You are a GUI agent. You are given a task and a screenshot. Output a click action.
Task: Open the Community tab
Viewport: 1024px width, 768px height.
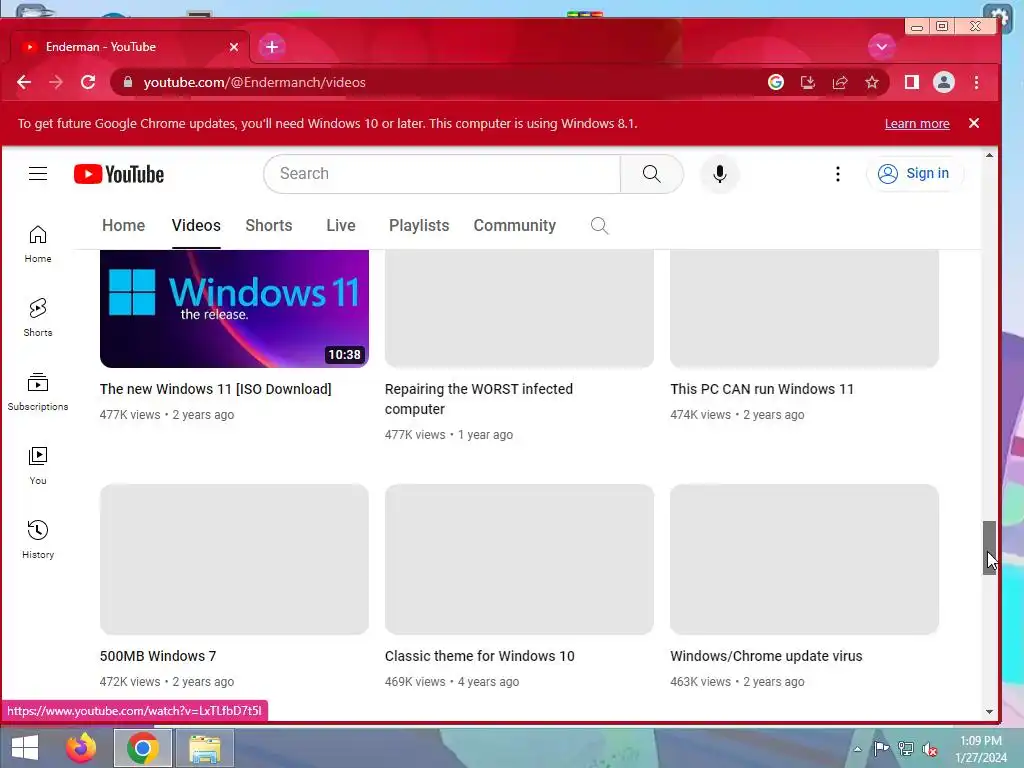(x=515, y=225)
